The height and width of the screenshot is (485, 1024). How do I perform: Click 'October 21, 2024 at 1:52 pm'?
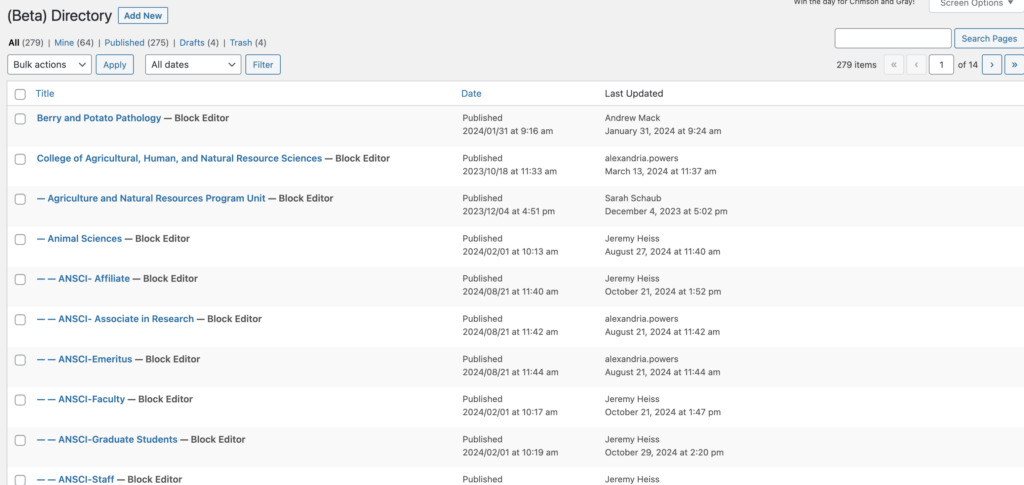pyautogui.click(x=663, y=292)
